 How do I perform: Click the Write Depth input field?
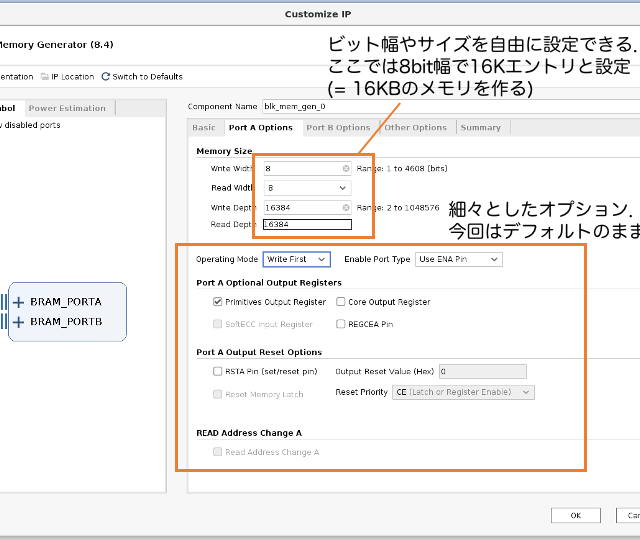300,208
